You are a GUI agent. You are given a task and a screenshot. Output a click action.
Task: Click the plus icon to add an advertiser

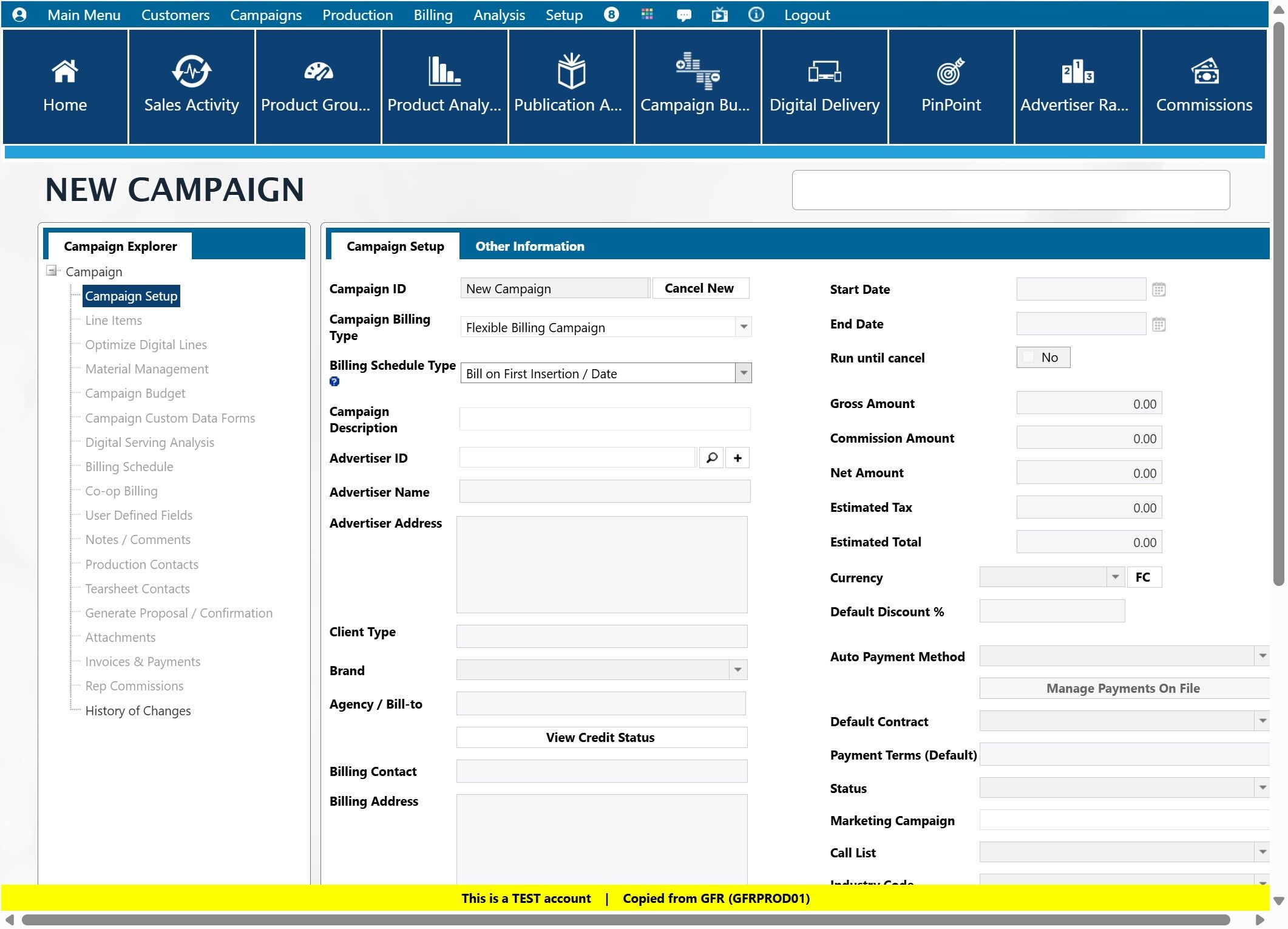pyautogui.click(x=737, y=458)
